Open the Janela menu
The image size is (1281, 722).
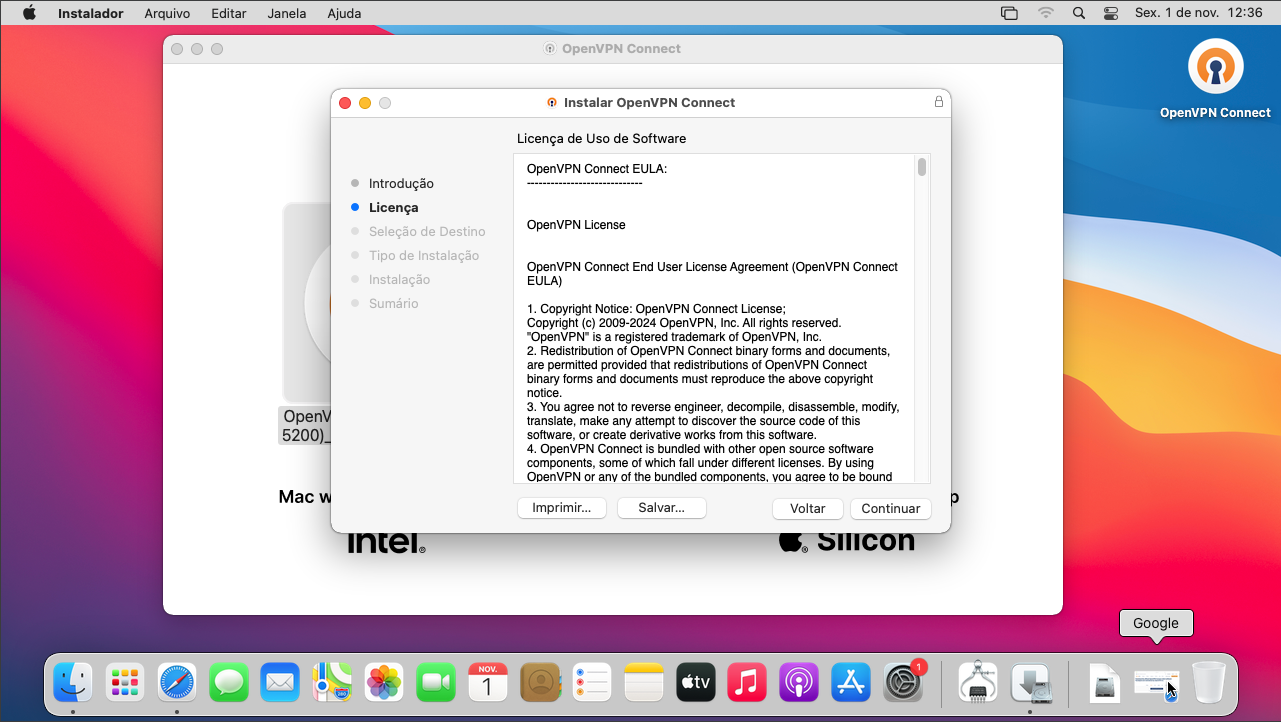point(287,13)
